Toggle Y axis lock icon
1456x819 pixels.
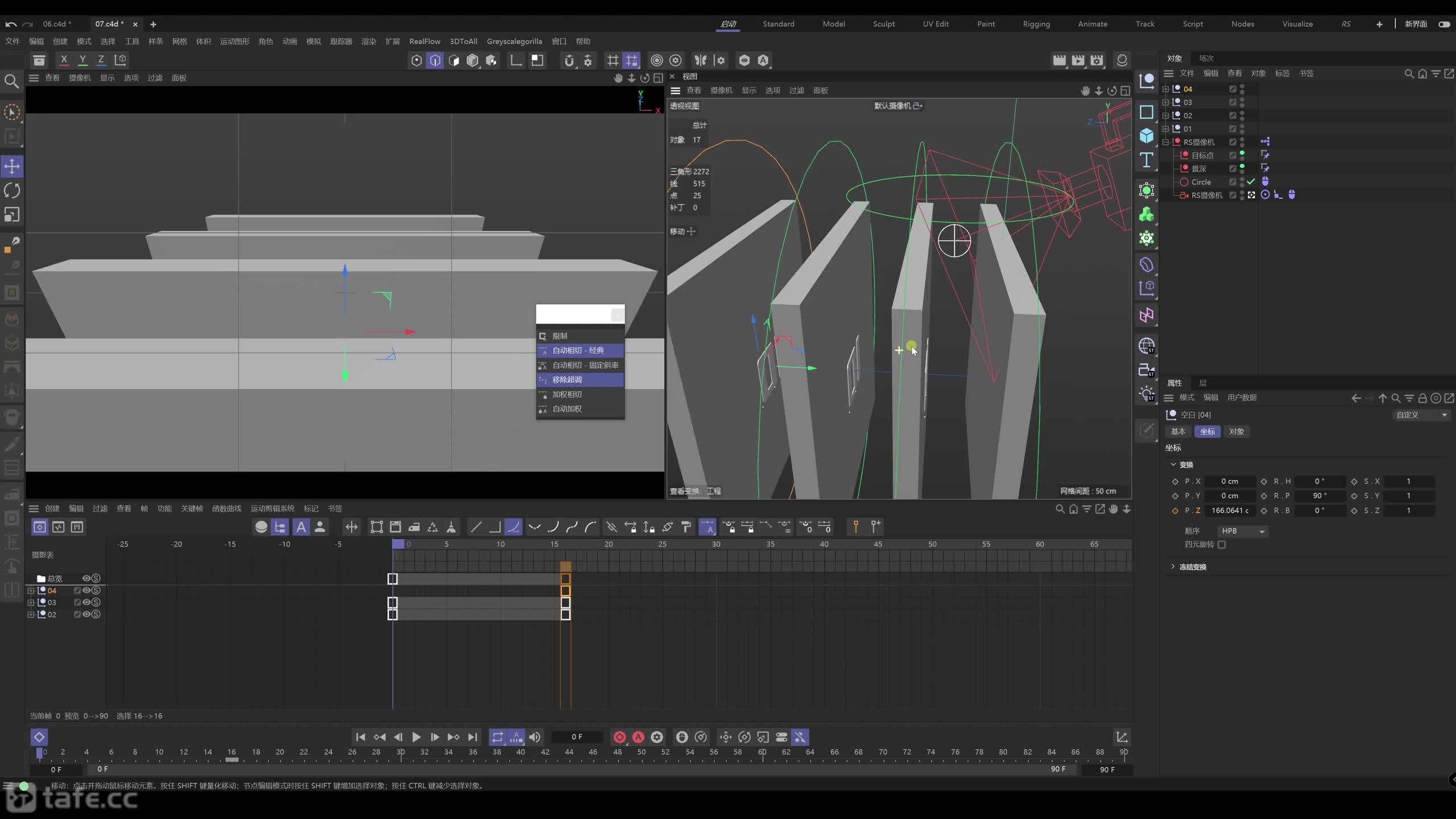pos(82,60)
